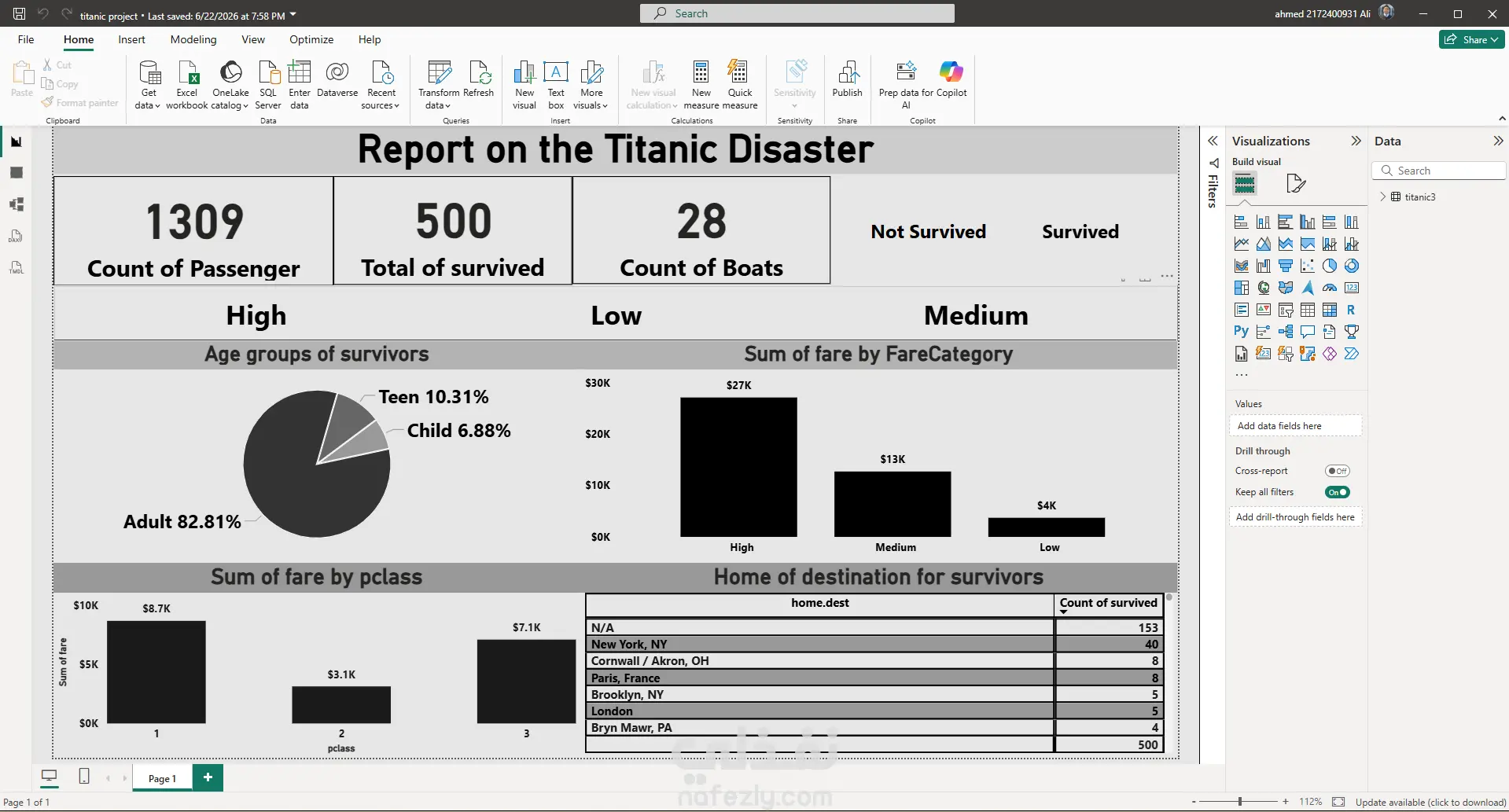Expand the Filters pane

[1213, 141]
